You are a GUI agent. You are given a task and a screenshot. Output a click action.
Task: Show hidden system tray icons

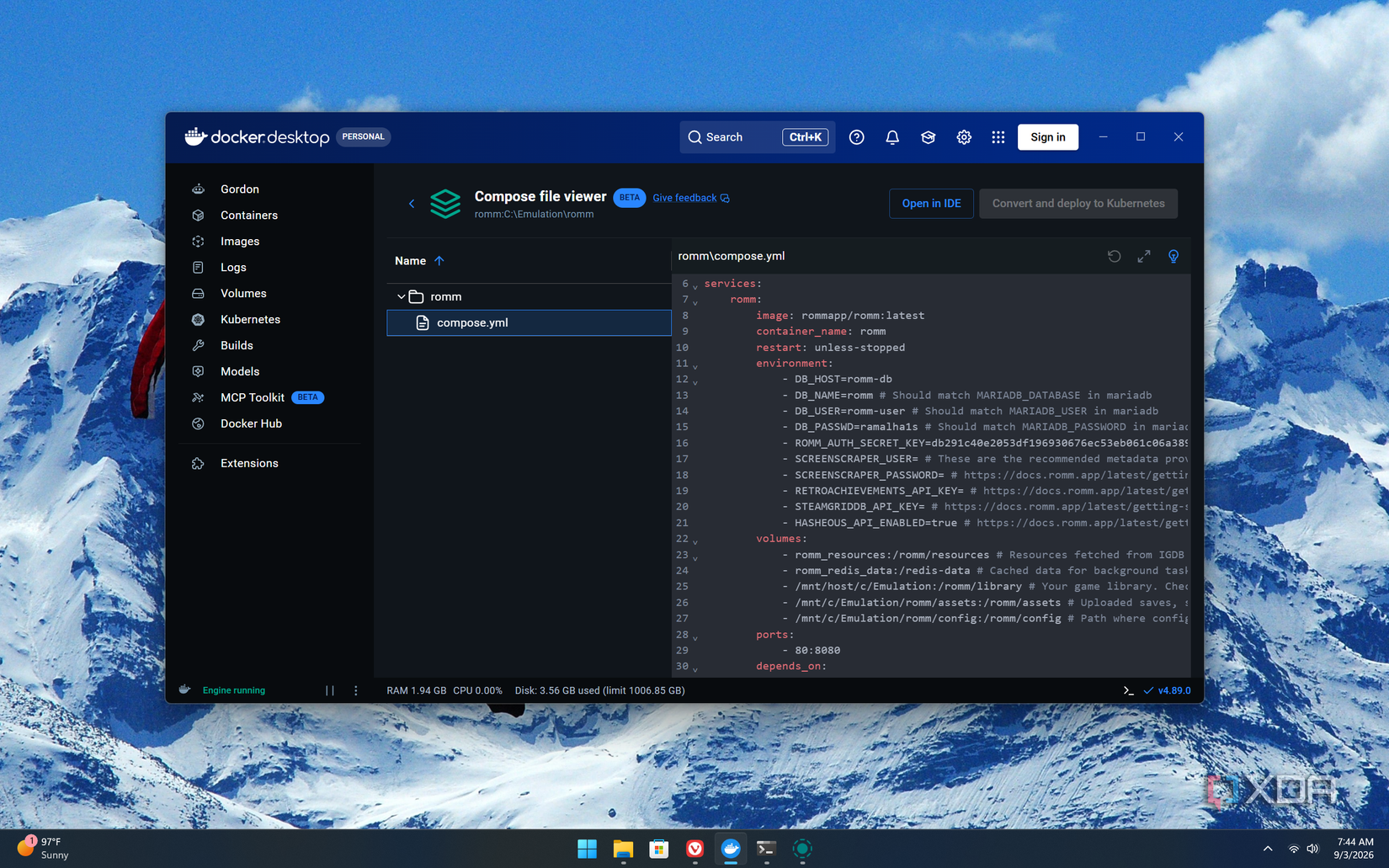pyautogui.click(x=1267, y=849)
